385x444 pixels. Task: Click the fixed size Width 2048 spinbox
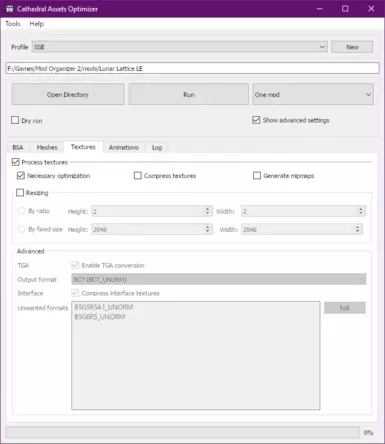click(302, 229)
